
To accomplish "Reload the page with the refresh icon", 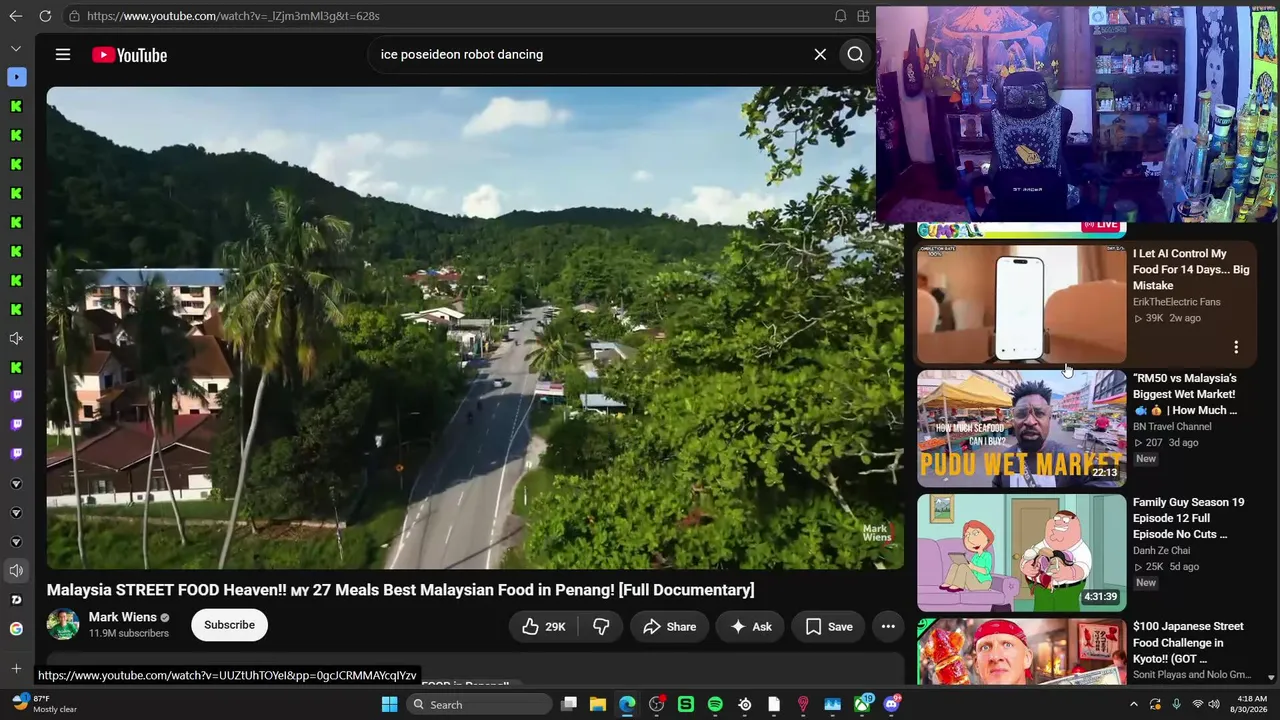I will click(45, 16).
